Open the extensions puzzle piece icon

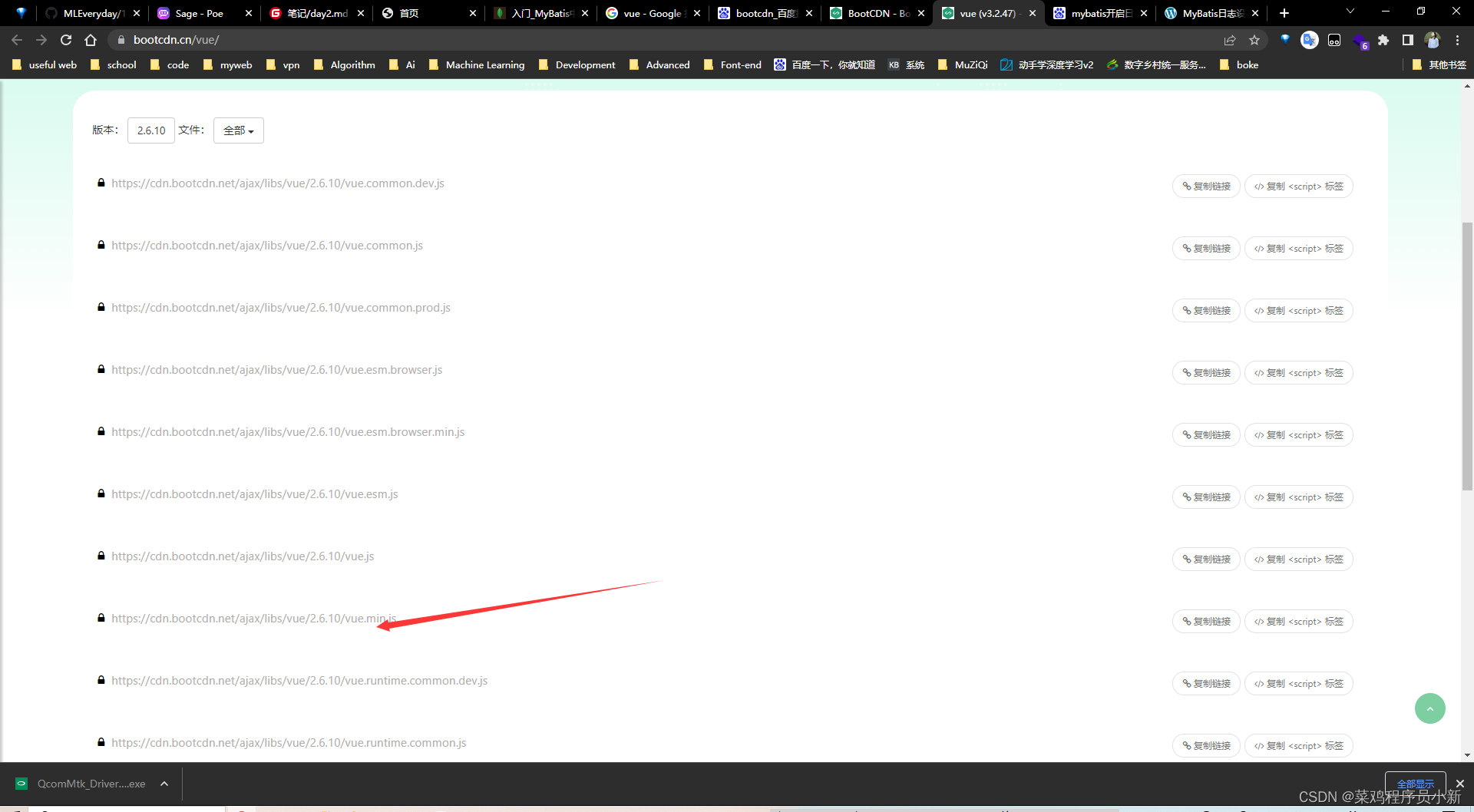1383,40
